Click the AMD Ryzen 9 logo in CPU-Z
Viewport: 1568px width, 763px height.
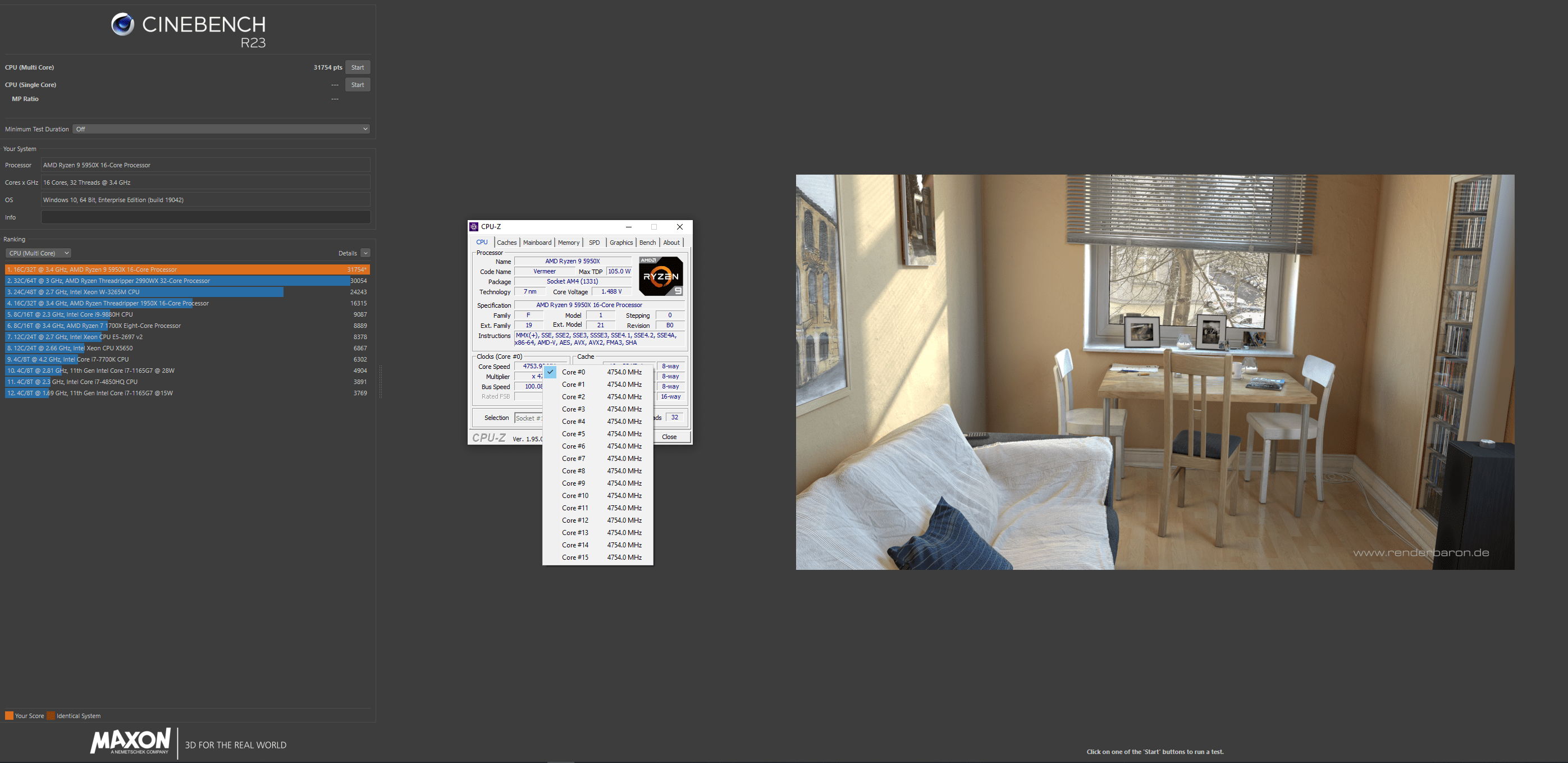(660, 276)
